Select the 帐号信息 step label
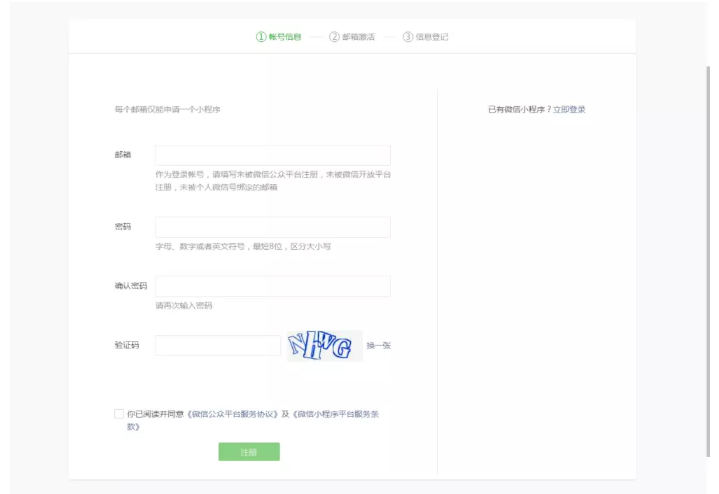719x494 pixels. [x=285, y=37]
